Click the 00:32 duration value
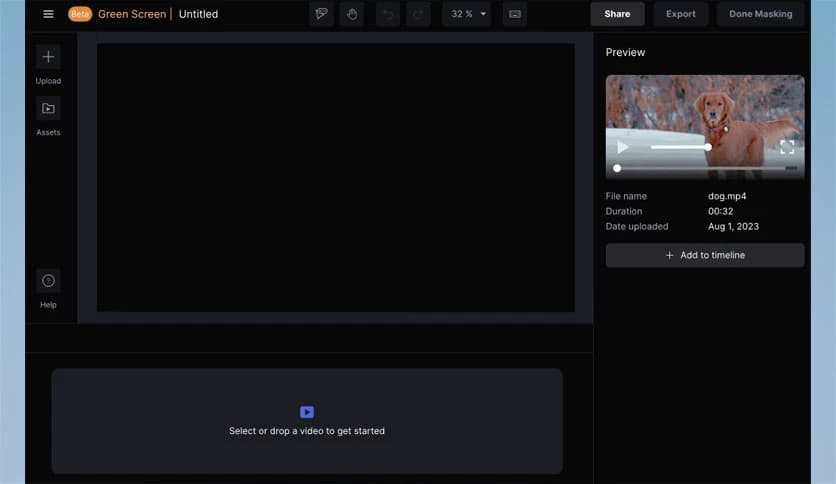 [720, 211]
